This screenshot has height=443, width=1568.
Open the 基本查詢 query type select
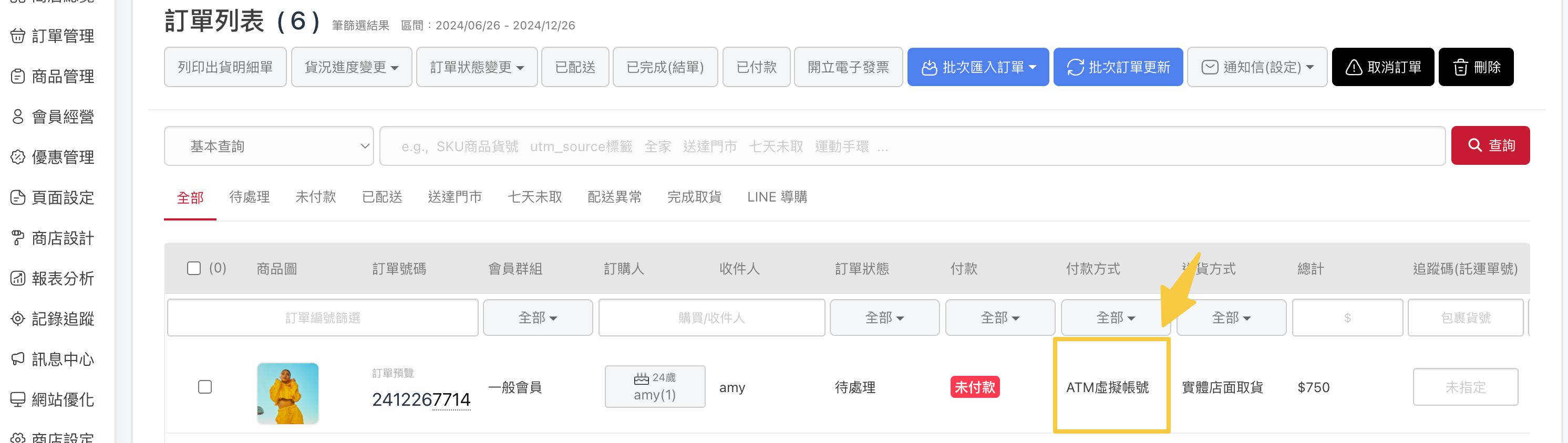coord(269,146)
